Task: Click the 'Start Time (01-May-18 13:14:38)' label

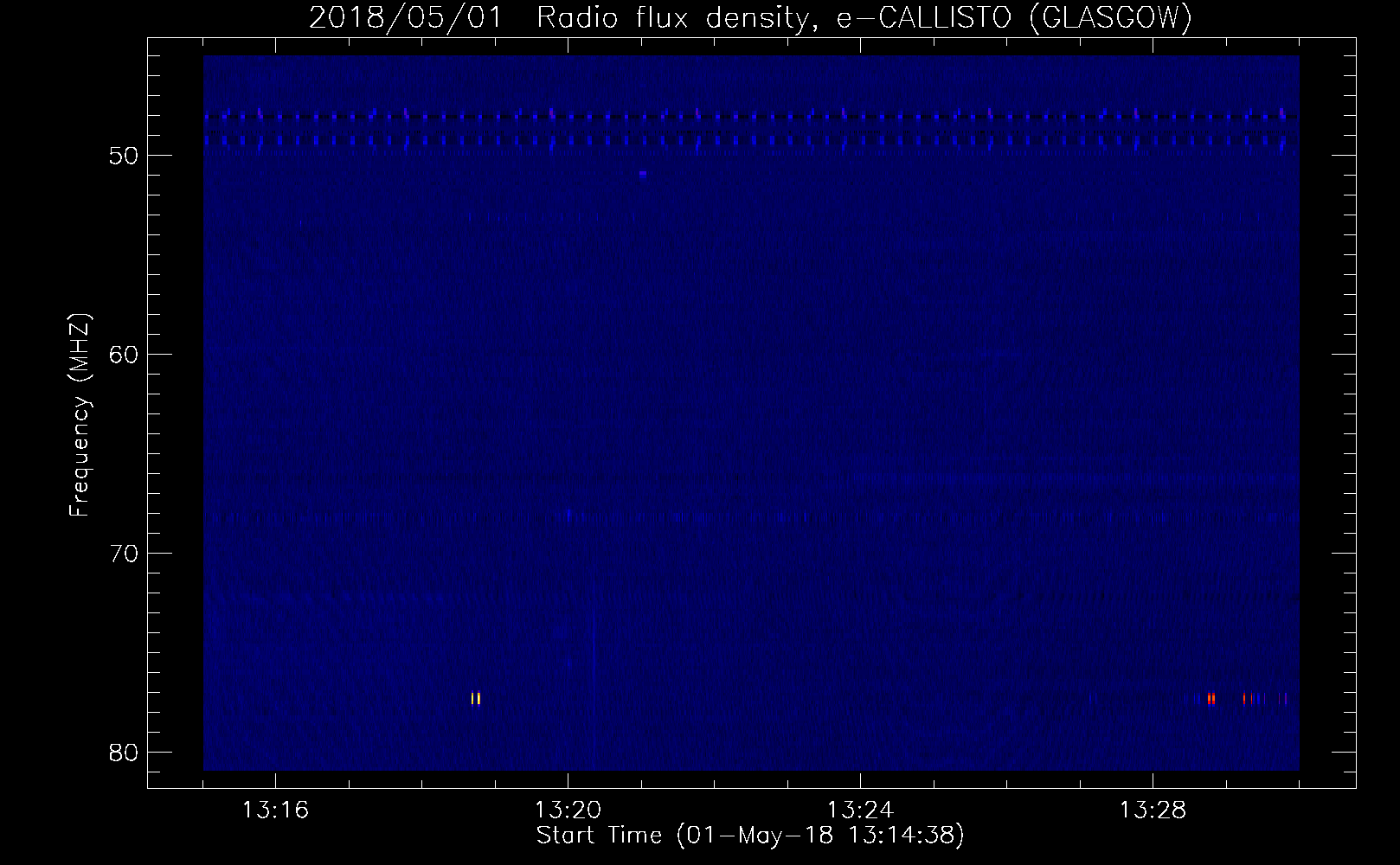Action: 750,836
